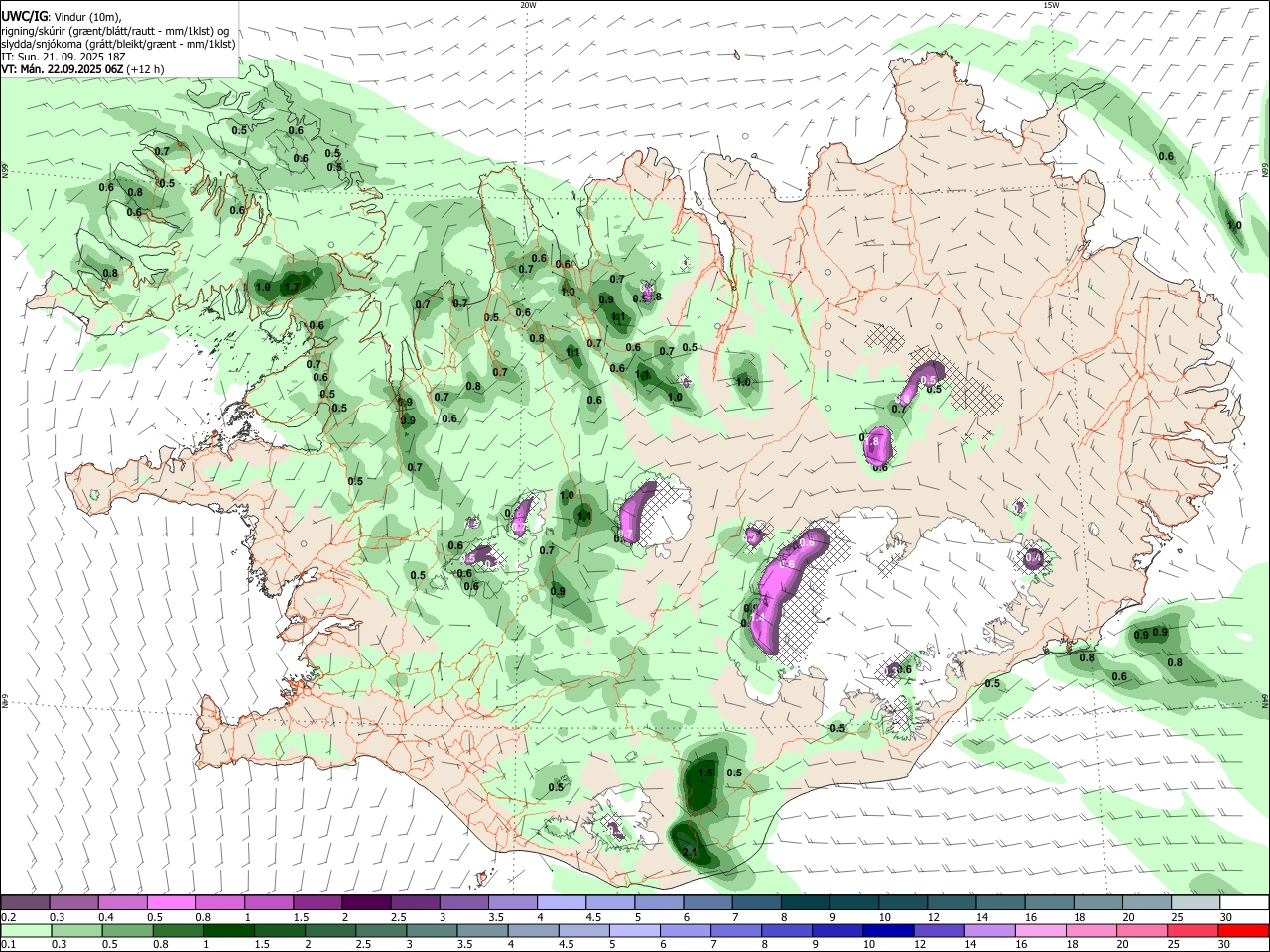Pick the dark purple snow swatch between 2 and 2.5
This screenshot has width=1270, height=952.
pos(366,903)
